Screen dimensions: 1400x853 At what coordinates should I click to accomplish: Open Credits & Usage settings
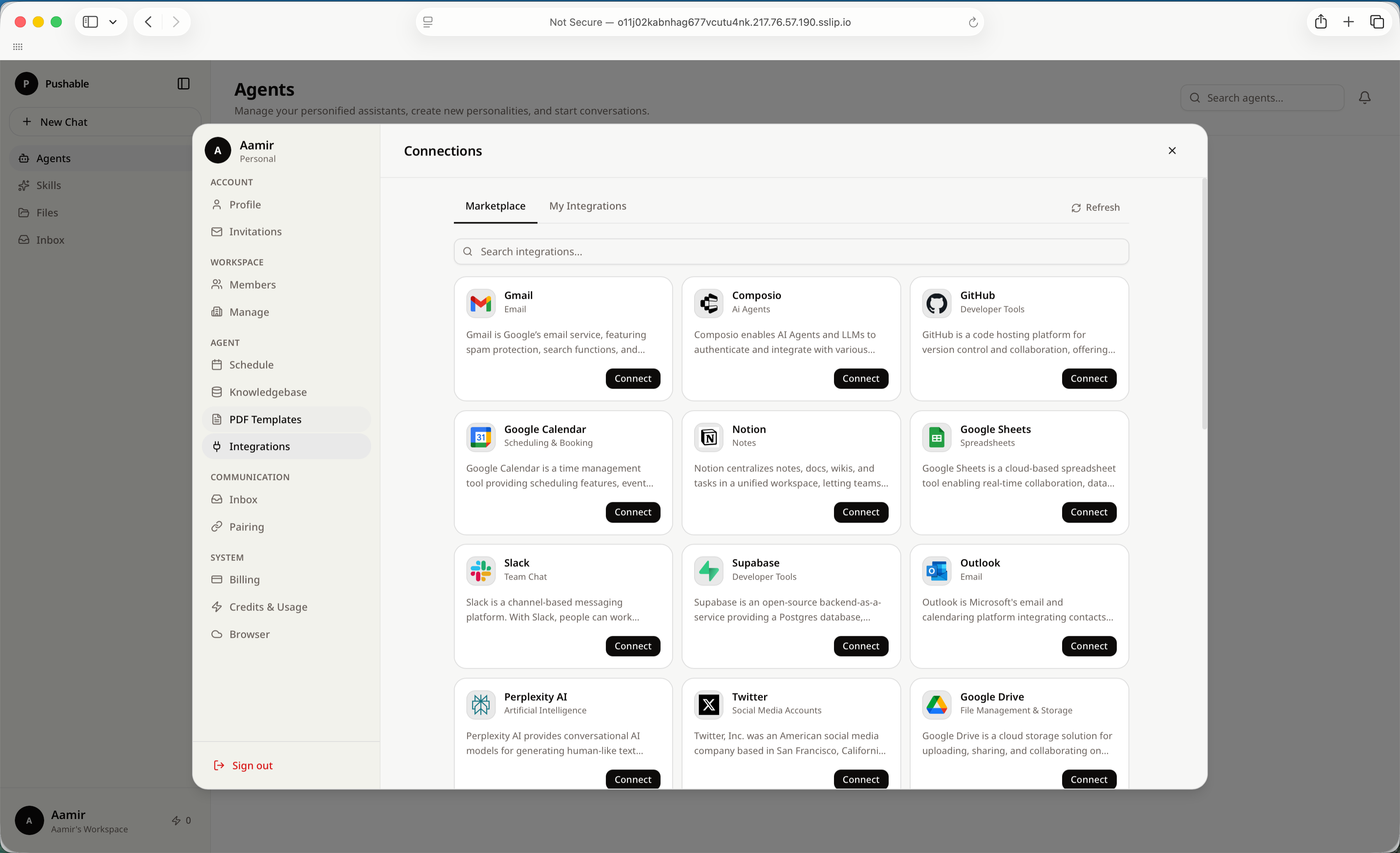point(286,607)
